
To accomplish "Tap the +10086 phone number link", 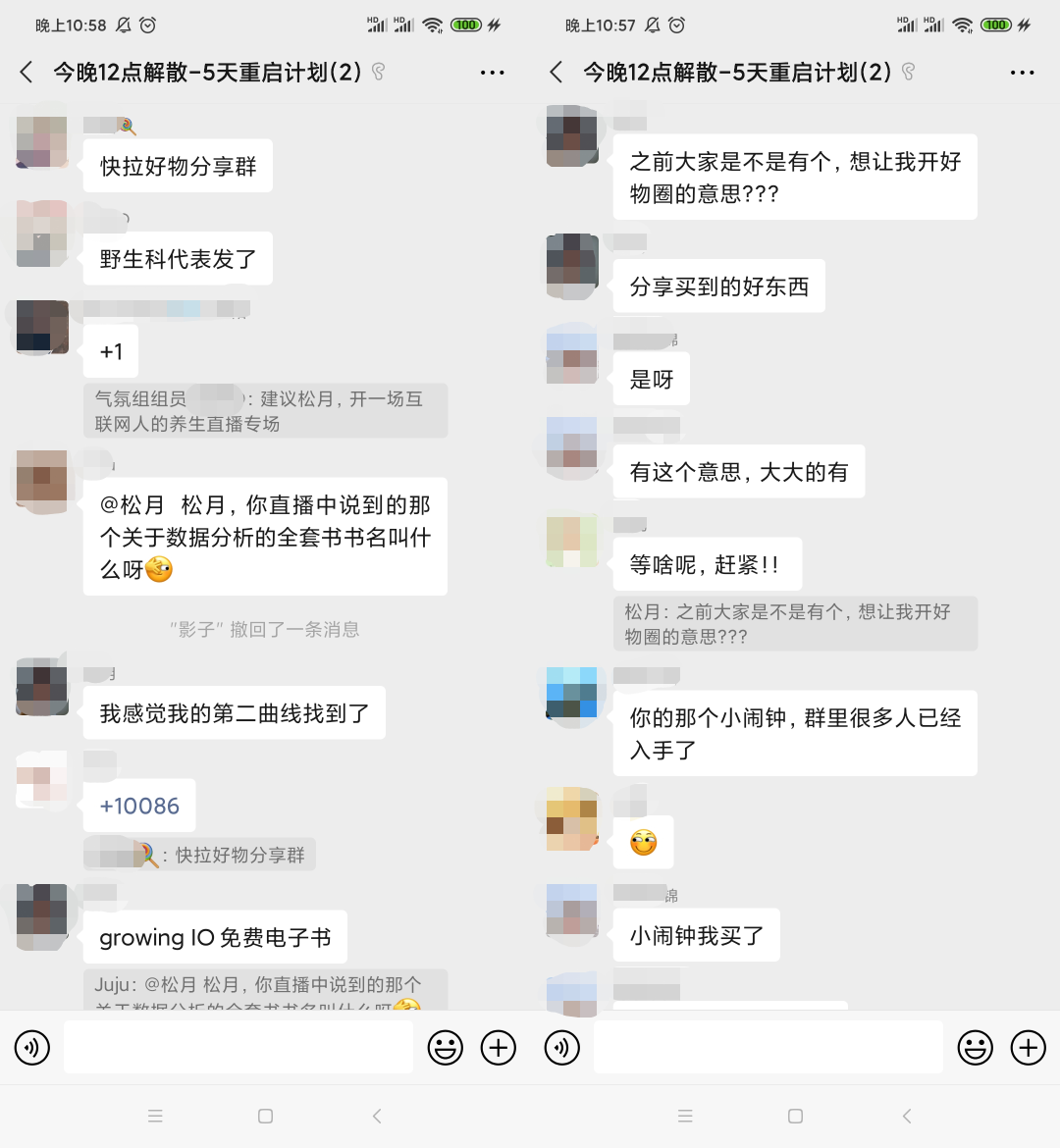I will tap(139, 806).
